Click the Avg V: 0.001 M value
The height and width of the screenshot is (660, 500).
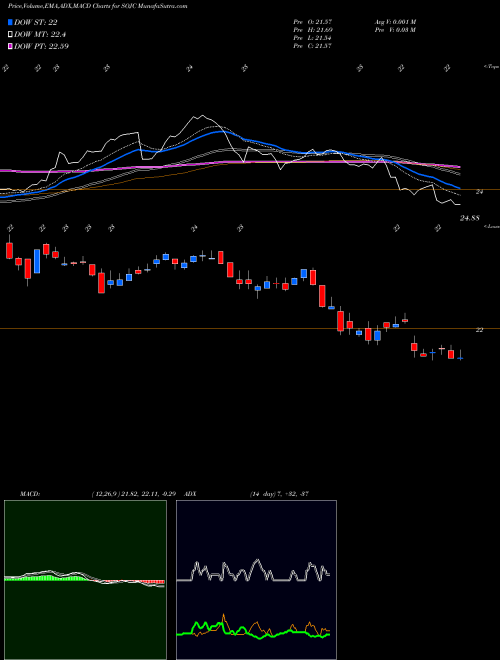pyautogui.click(x=395, y=21)
